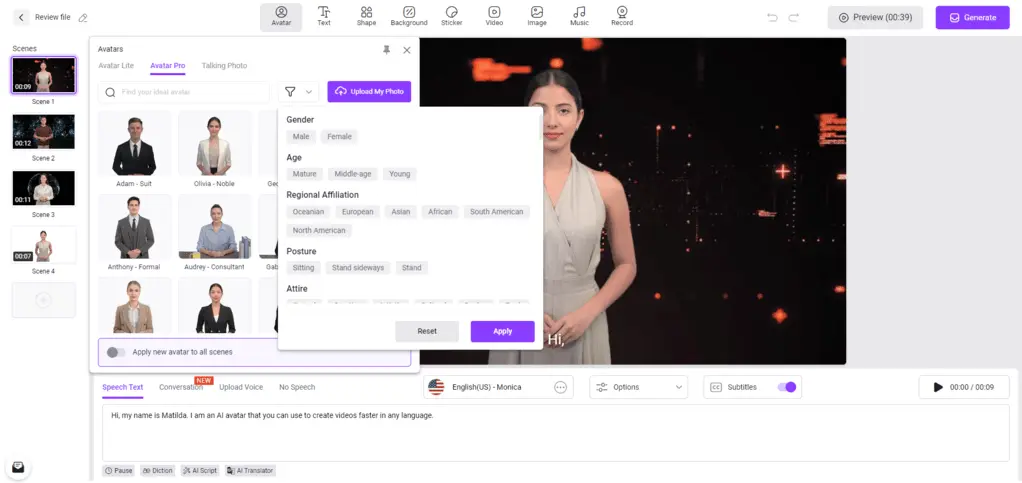
Task: Switch to the Avatar Lite tab
Action: (116, 66)
